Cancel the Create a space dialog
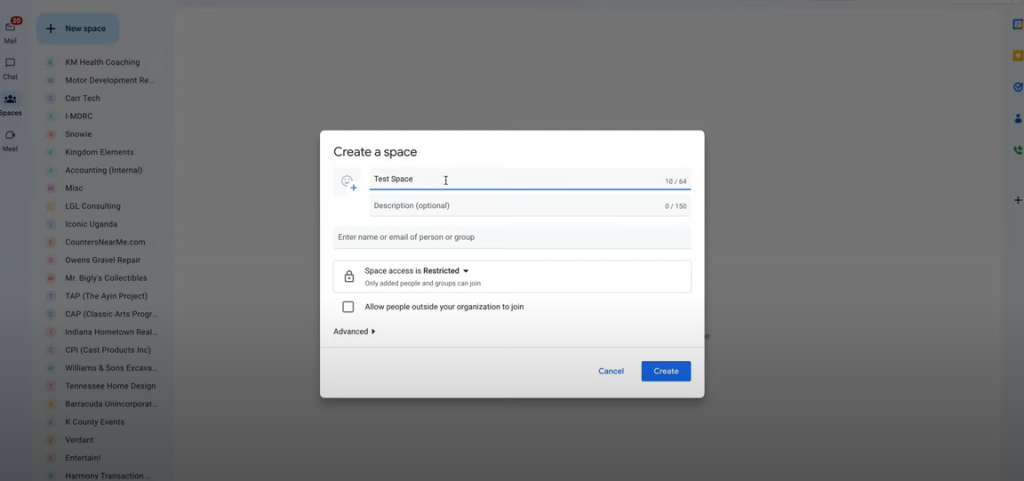The image size is (1024, 481). click(x=611, y=371)
